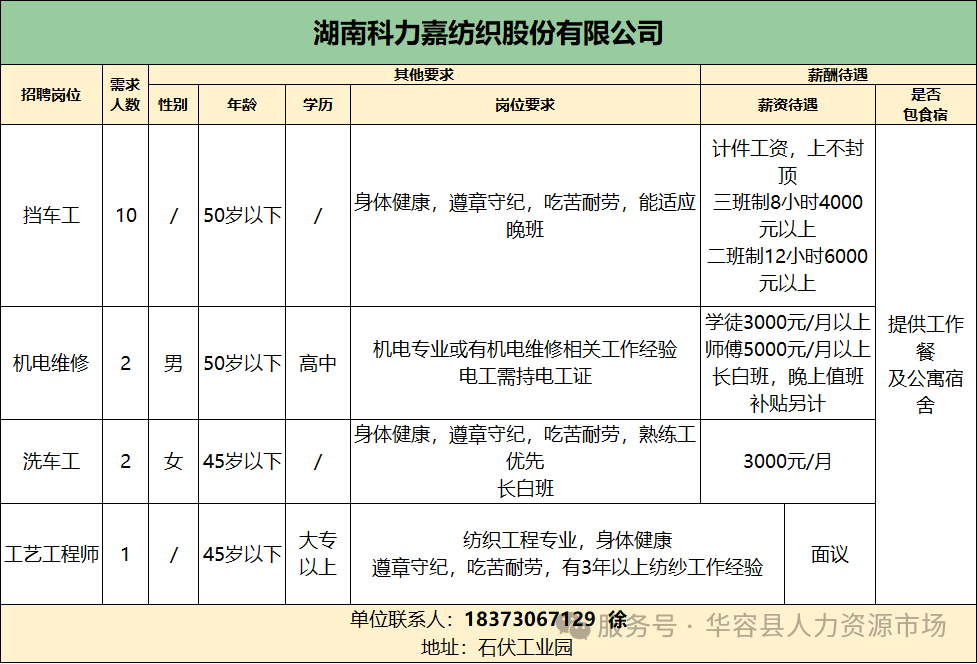Image resolution: width=977 pixels, height=664 pixels.
Task: Select the salary cell showing 面议
Action: click(x=830, y=554)
